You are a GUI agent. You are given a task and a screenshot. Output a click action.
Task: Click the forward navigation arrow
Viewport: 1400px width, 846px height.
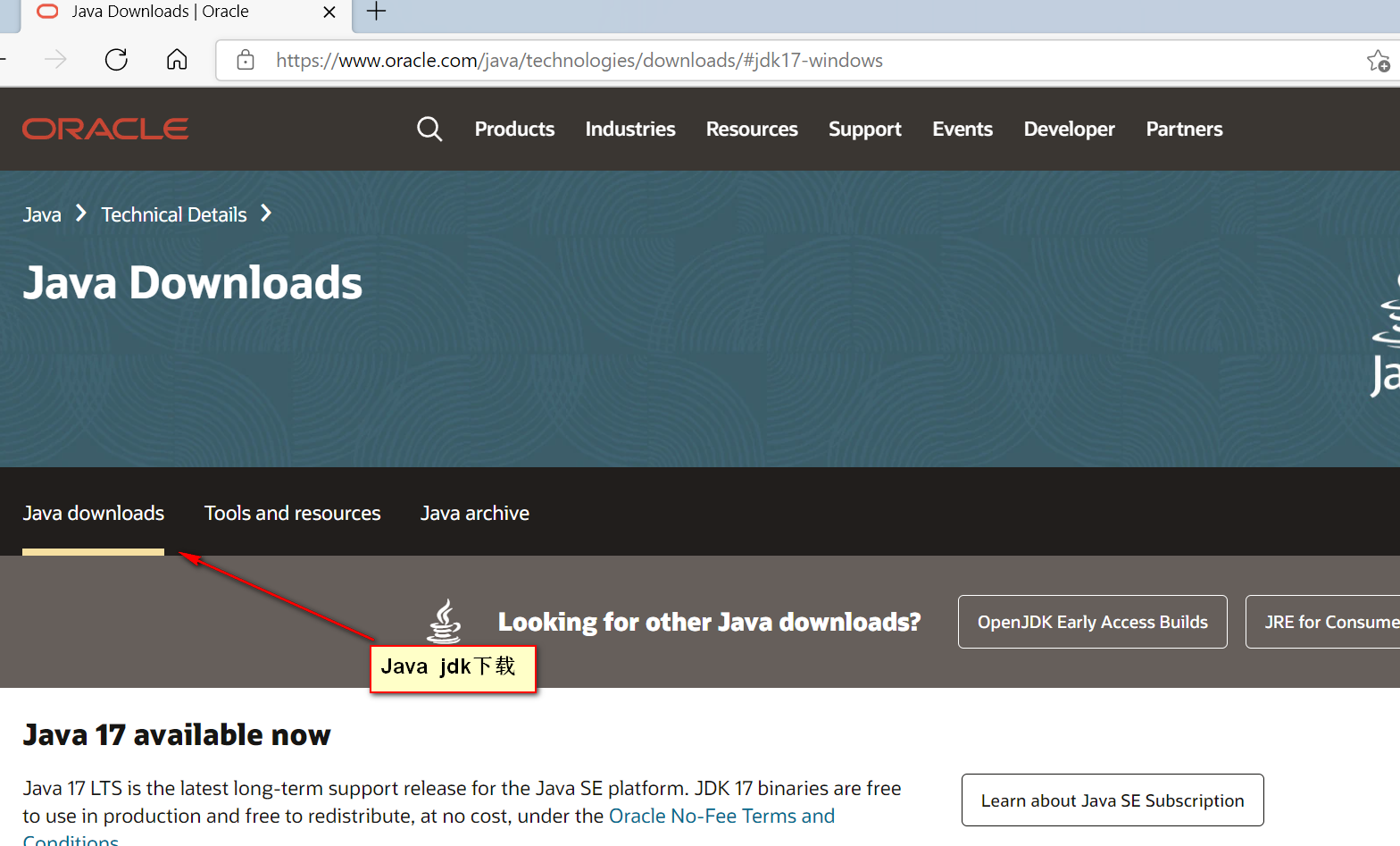pos(55,60)
